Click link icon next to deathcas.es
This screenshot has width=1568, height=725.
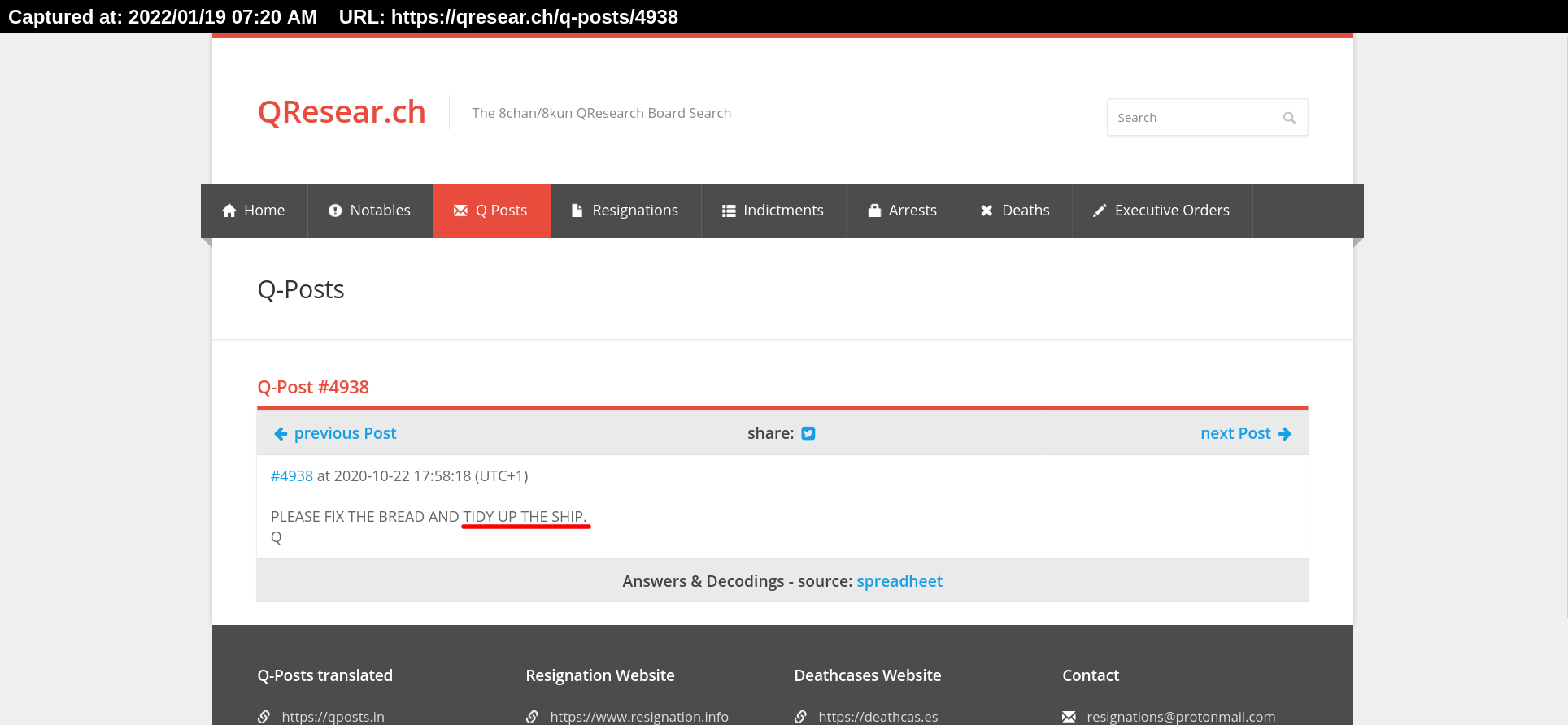point(801,717)
